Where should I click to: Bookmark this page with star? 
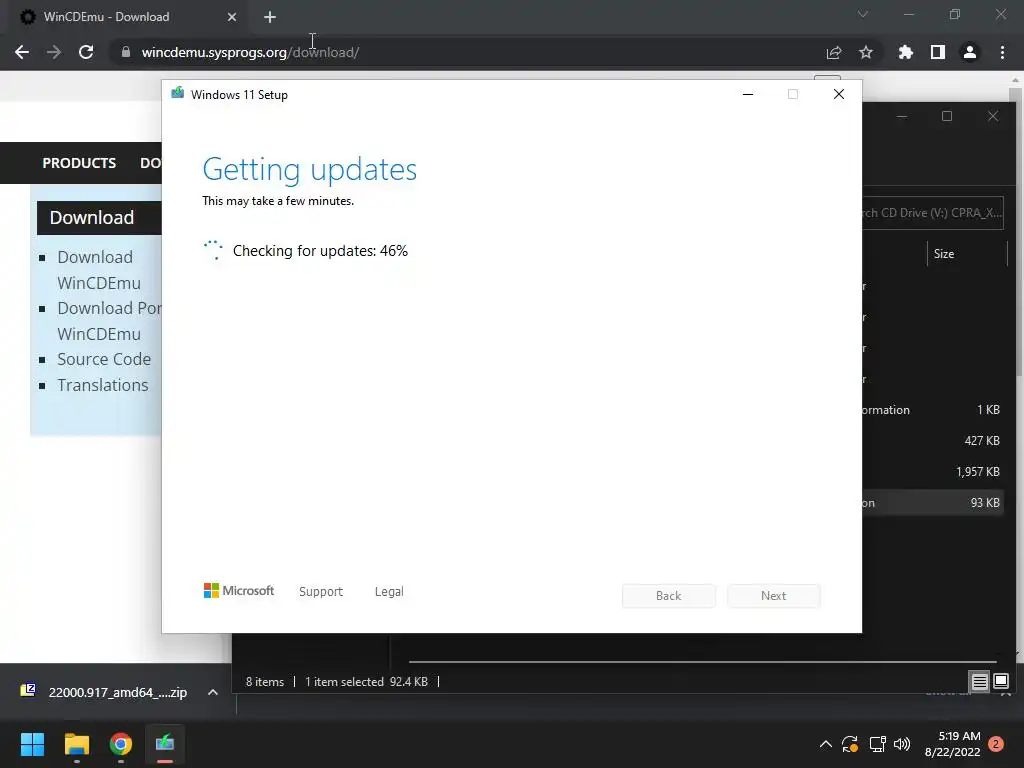click(x=866, y=52)
